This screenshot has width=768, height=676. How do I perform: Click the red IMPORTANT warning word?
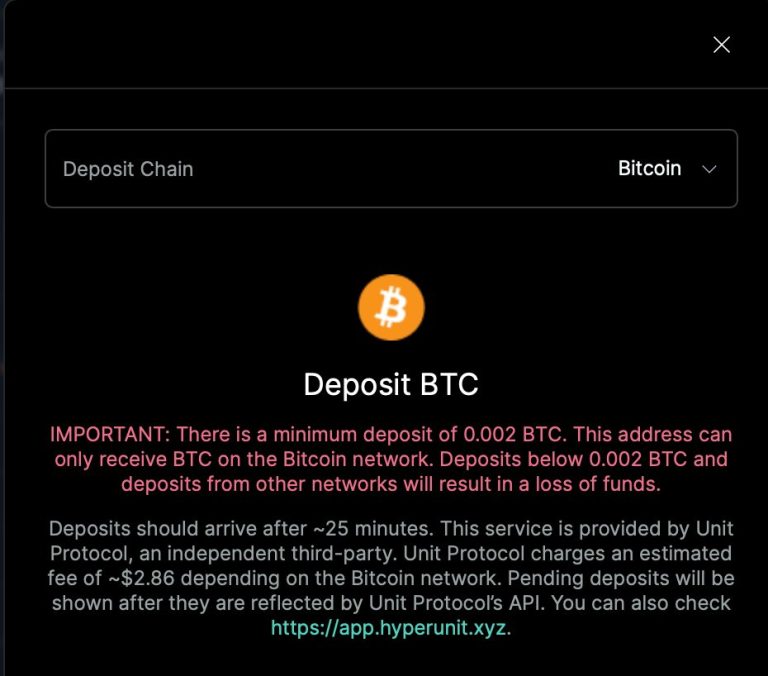coord(106,435)
